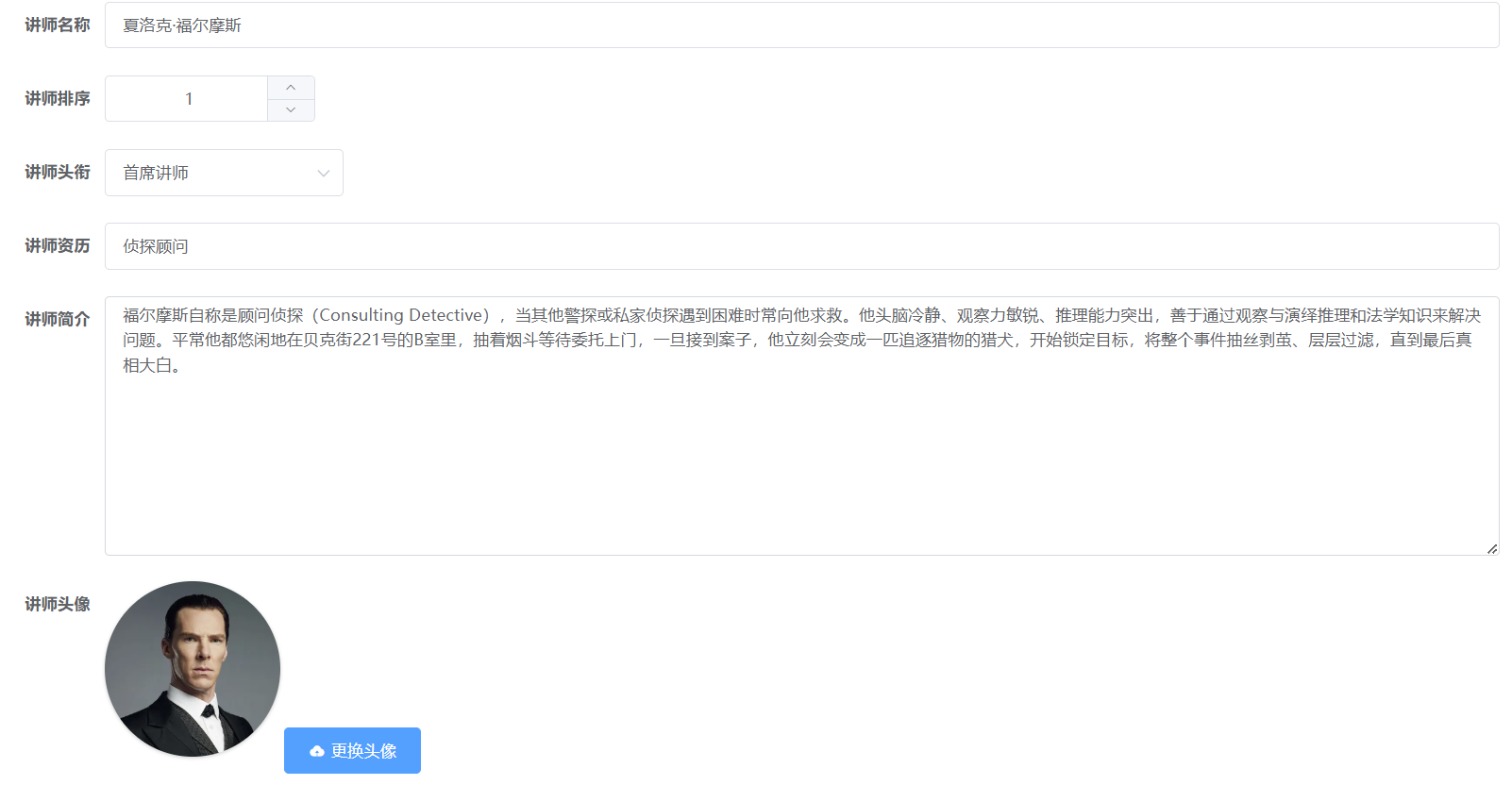Screen dimensions: 1512x785
Task: Click the chevron arrow in 讲师头衔 dropdown
Action: coord(324,174)
